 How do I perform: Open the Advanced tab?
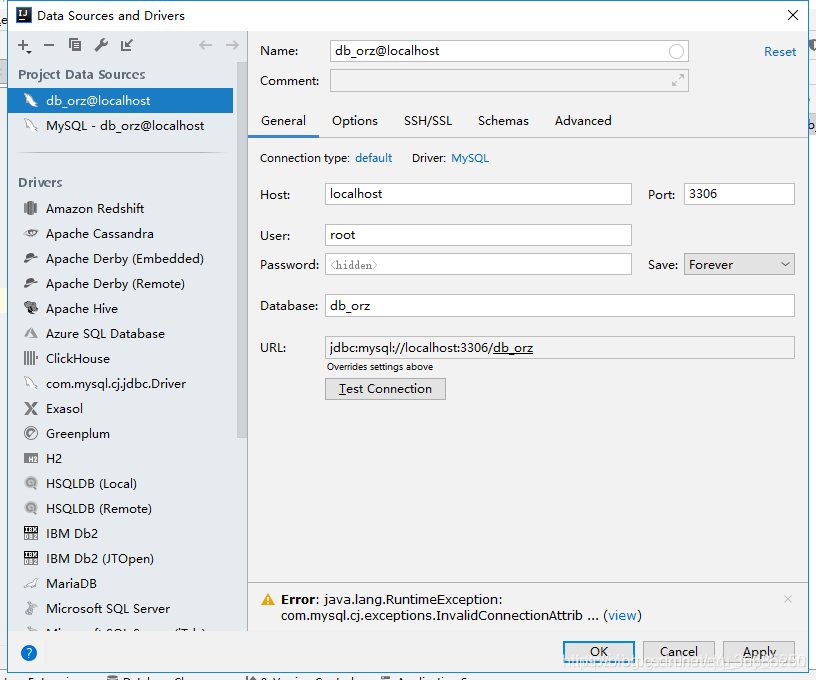point(583,121)
